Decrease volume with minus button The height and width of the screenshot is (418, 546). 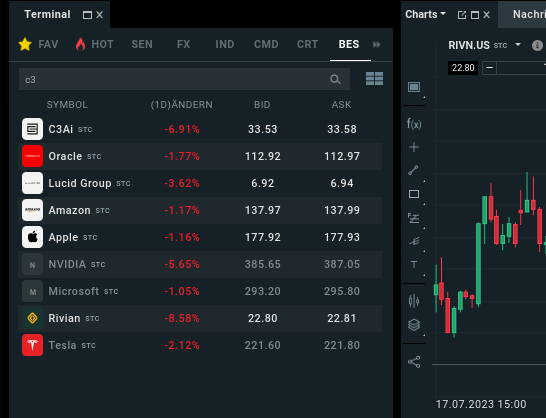point(489,68)
